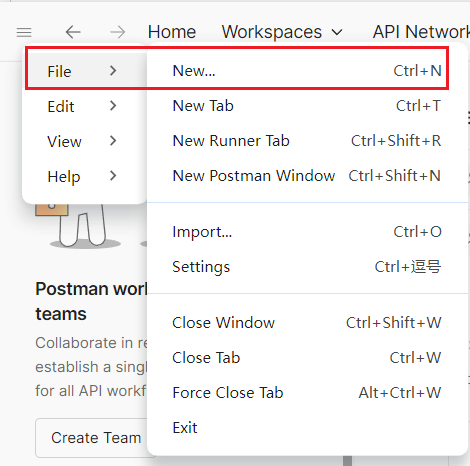
Task: Select New Tab menu entry
Action: click(307, 106)
